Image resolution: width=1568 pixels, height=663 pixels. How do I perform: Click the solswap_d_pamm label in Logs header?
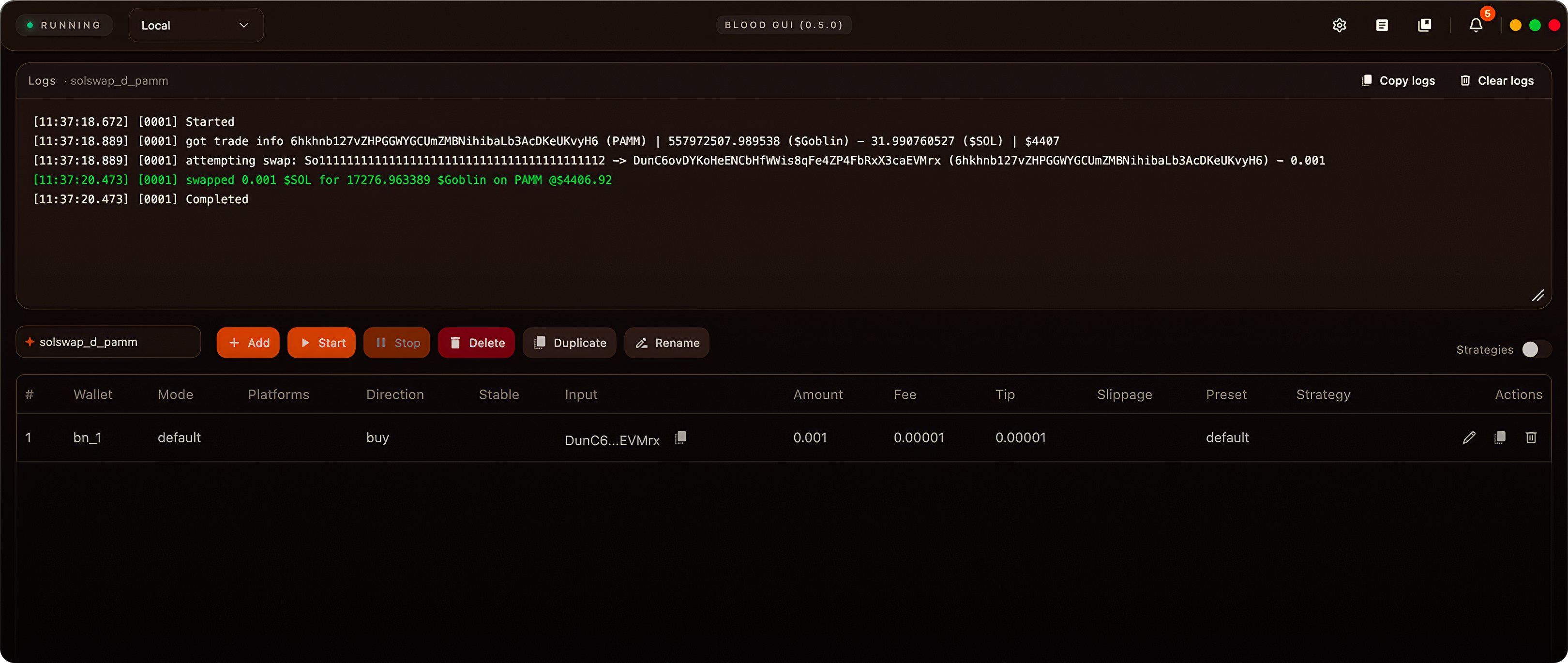pos(120,80)
